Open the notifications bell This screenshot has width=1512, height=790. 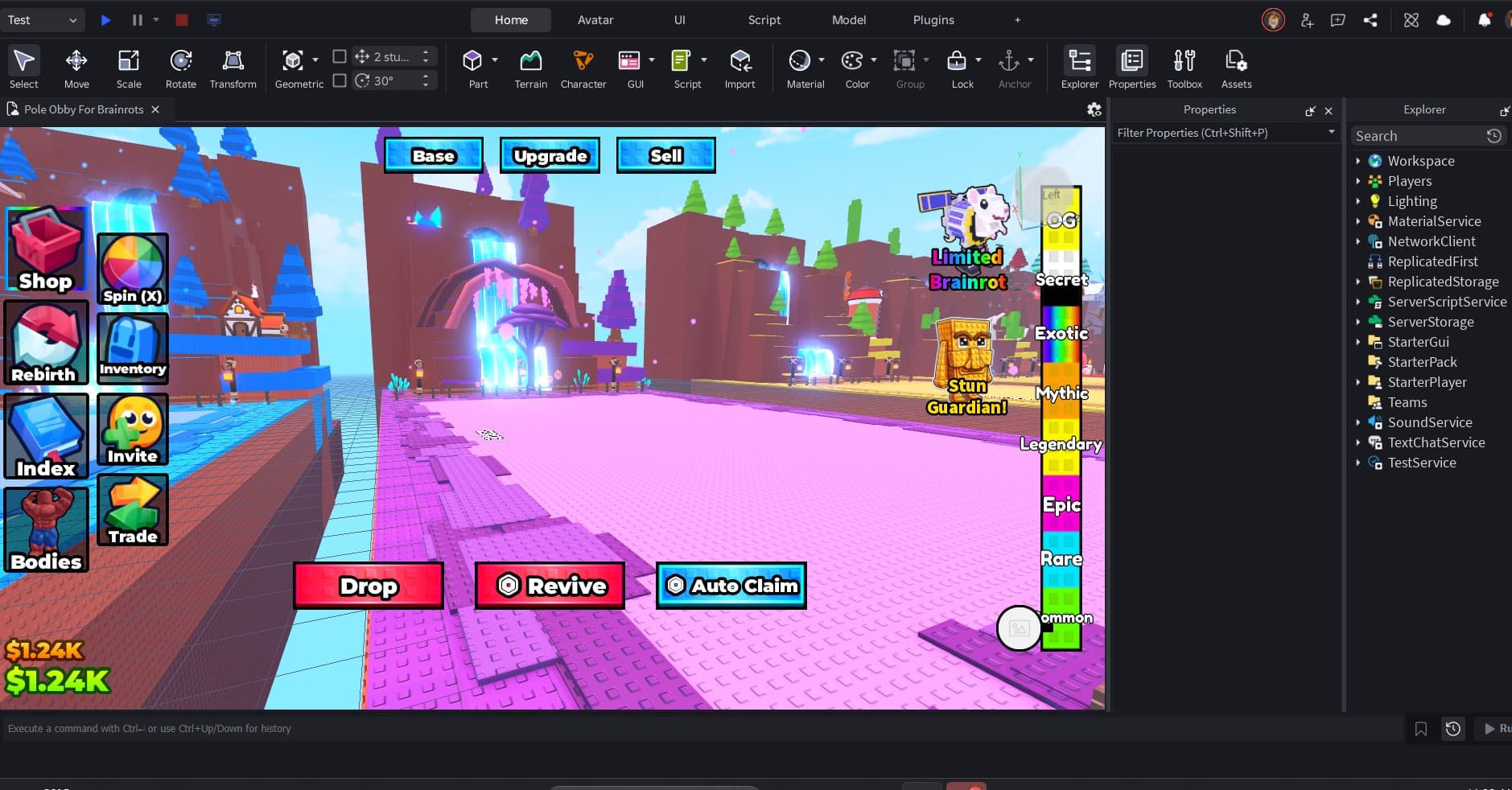1485,20
